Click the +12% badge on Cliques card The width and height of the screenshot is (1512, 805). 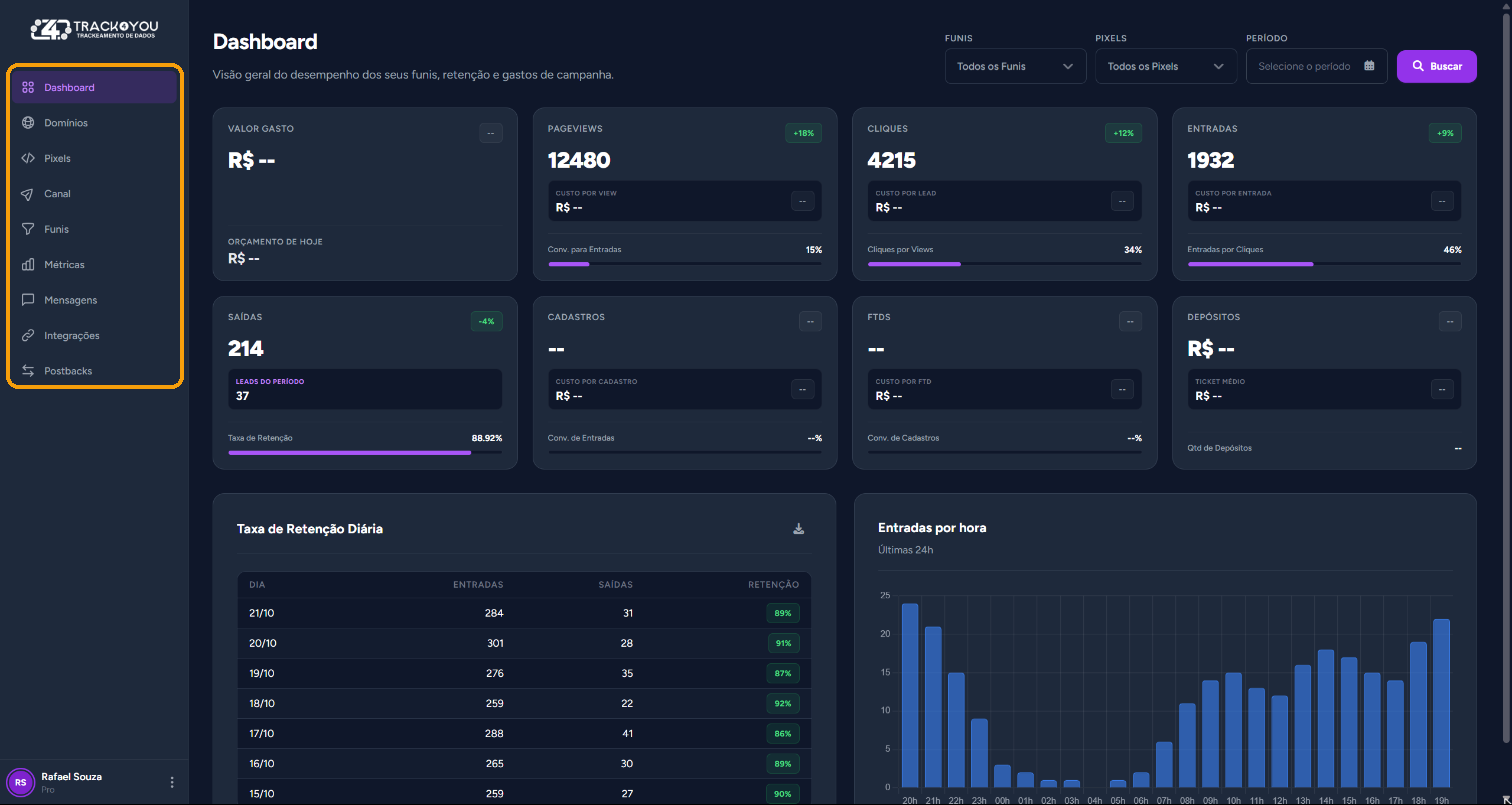pos(1123,133)
